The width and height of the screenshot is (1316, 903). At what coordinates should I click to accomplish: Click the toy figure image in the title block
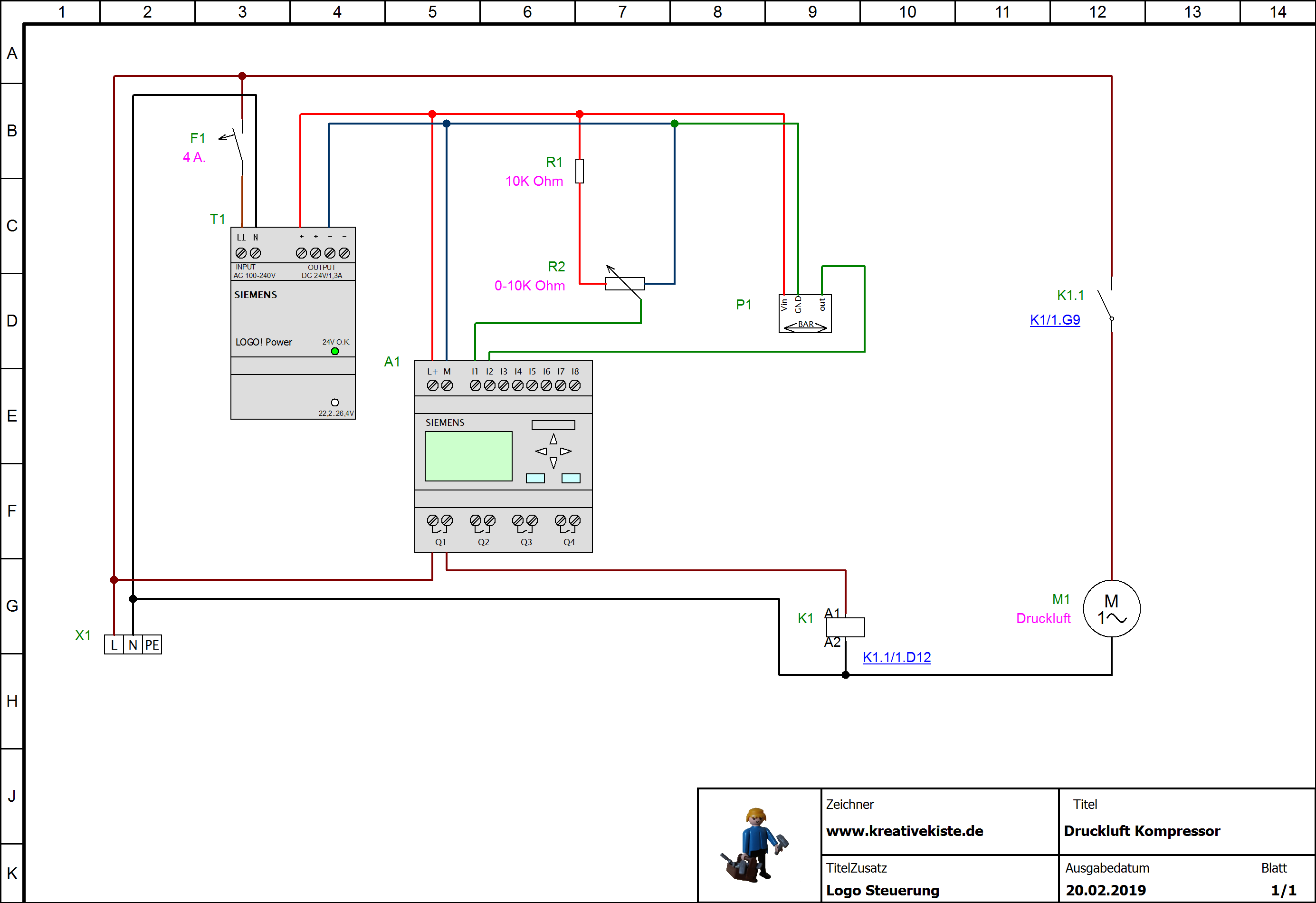(755, 845)
